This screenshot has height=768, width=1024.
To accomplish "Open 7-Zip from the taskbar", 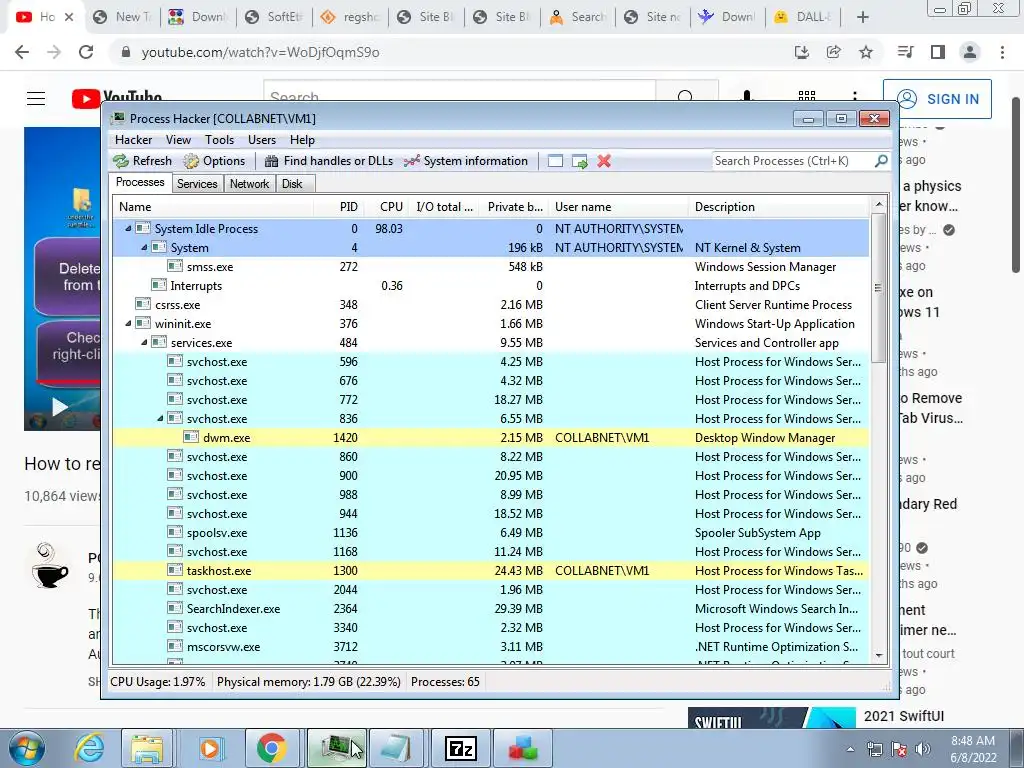I will pos(460,748).
